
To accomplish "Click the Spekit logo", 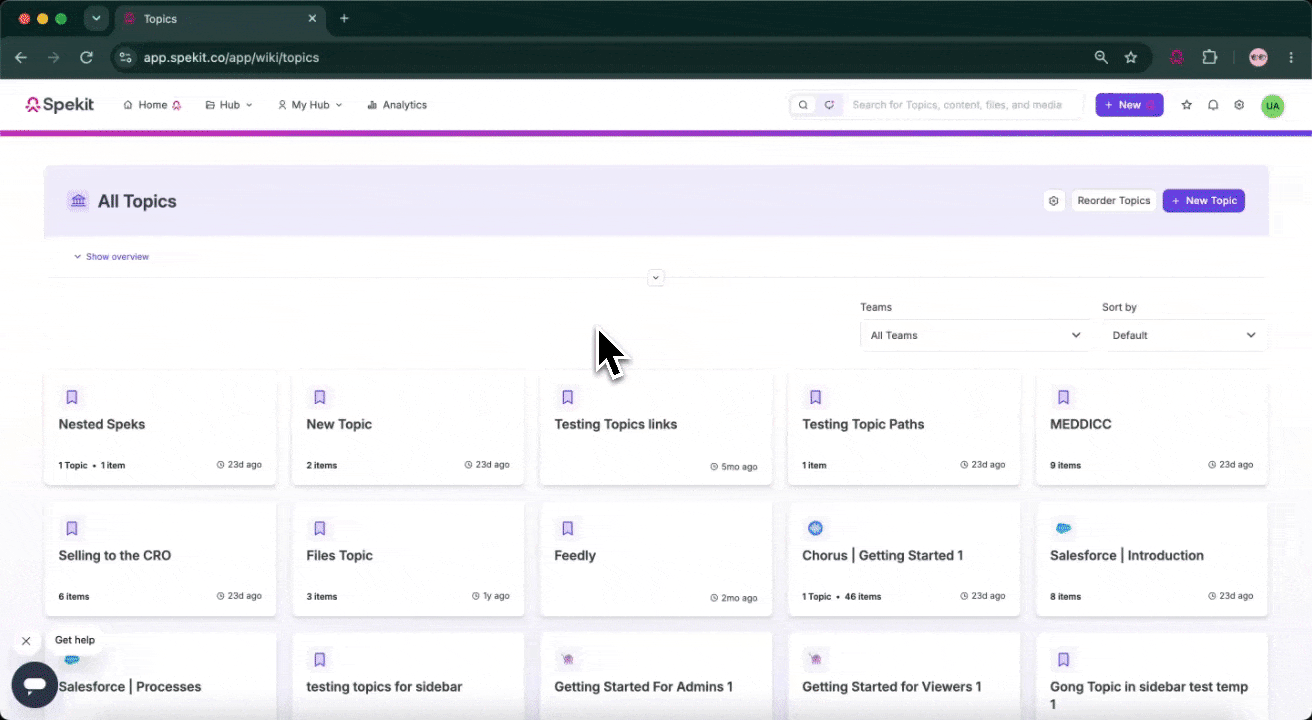I will [x=60, y=104].
